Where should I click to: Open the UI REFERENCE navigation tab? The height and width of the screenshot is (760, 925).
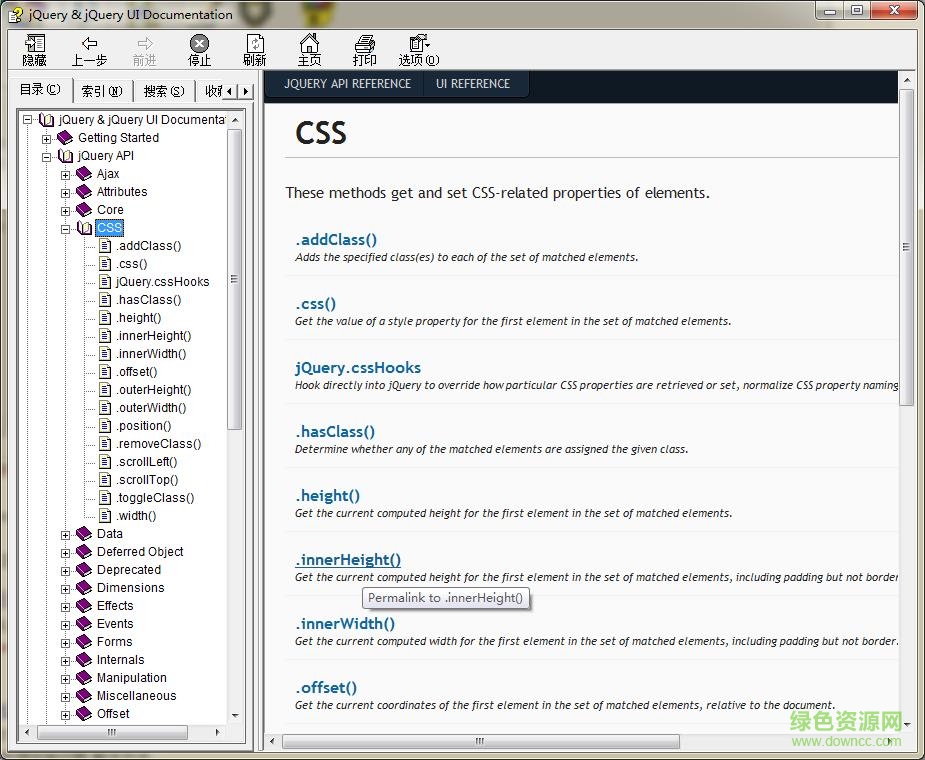pos(473,84)
